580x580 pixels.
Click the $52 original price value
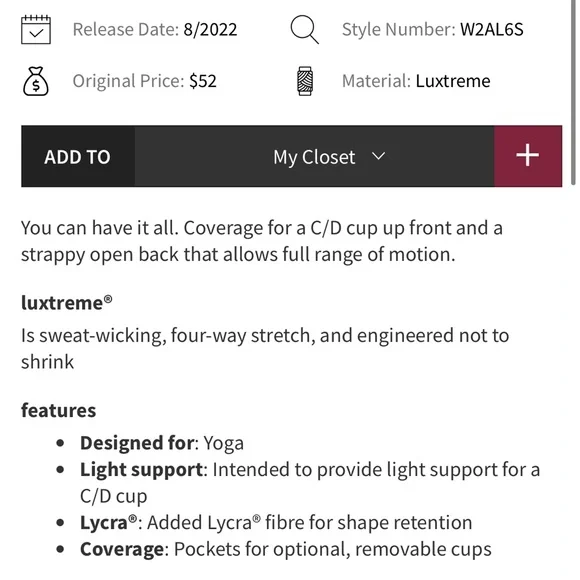click(x=203, y=81)
